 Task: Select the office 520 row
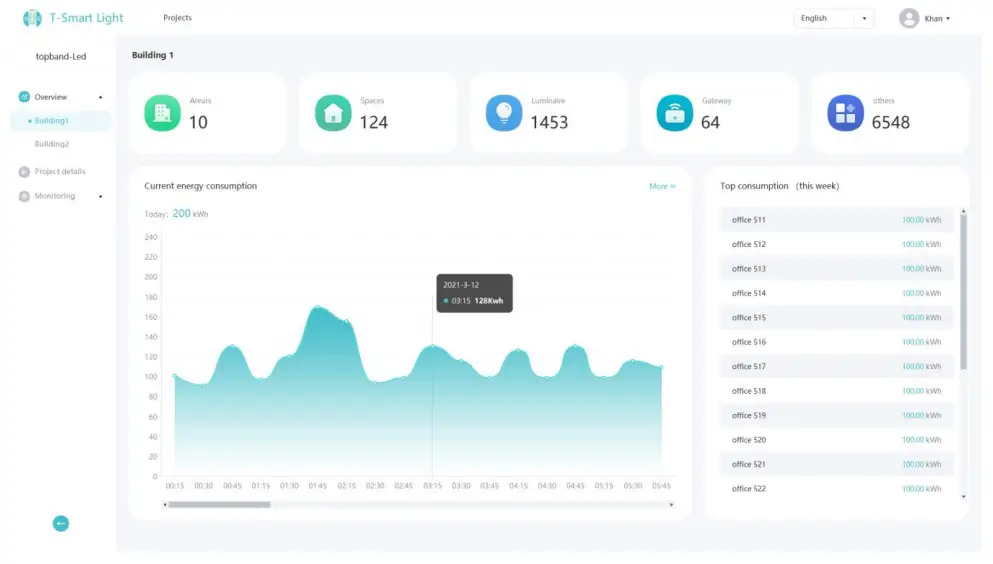pyautogui.click(x=836, y=440)
